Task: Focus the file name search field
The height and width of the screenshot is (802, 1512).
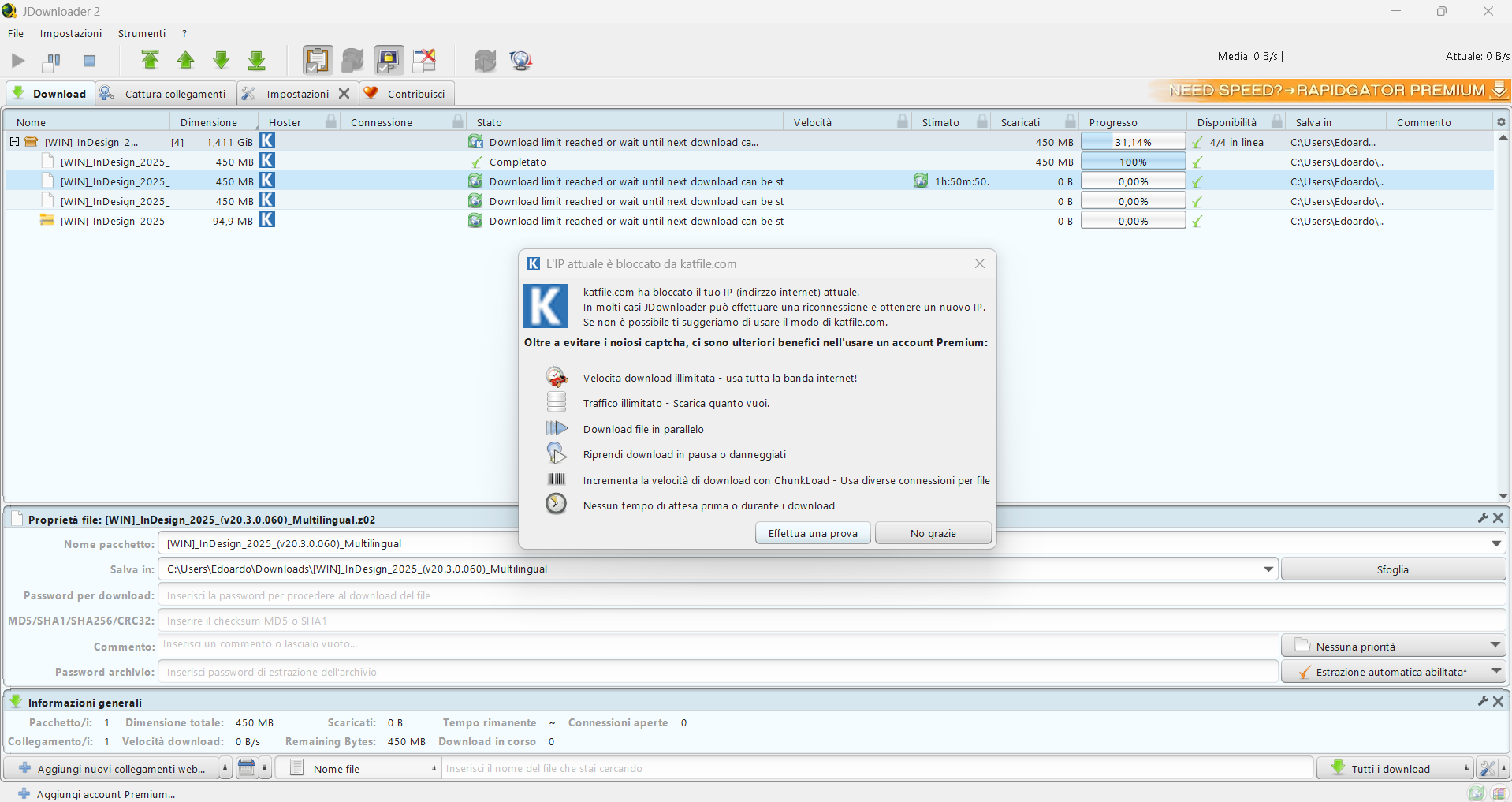Action: click(x=877, y=768)
